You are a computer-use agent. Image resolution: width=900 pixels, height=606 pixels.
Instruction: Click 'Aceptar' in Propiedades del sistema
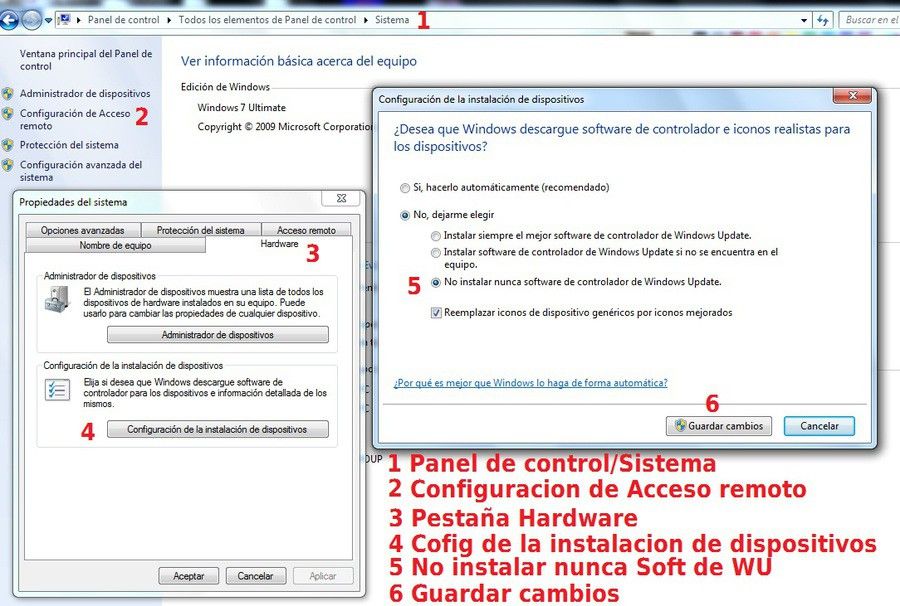point(189,576)
